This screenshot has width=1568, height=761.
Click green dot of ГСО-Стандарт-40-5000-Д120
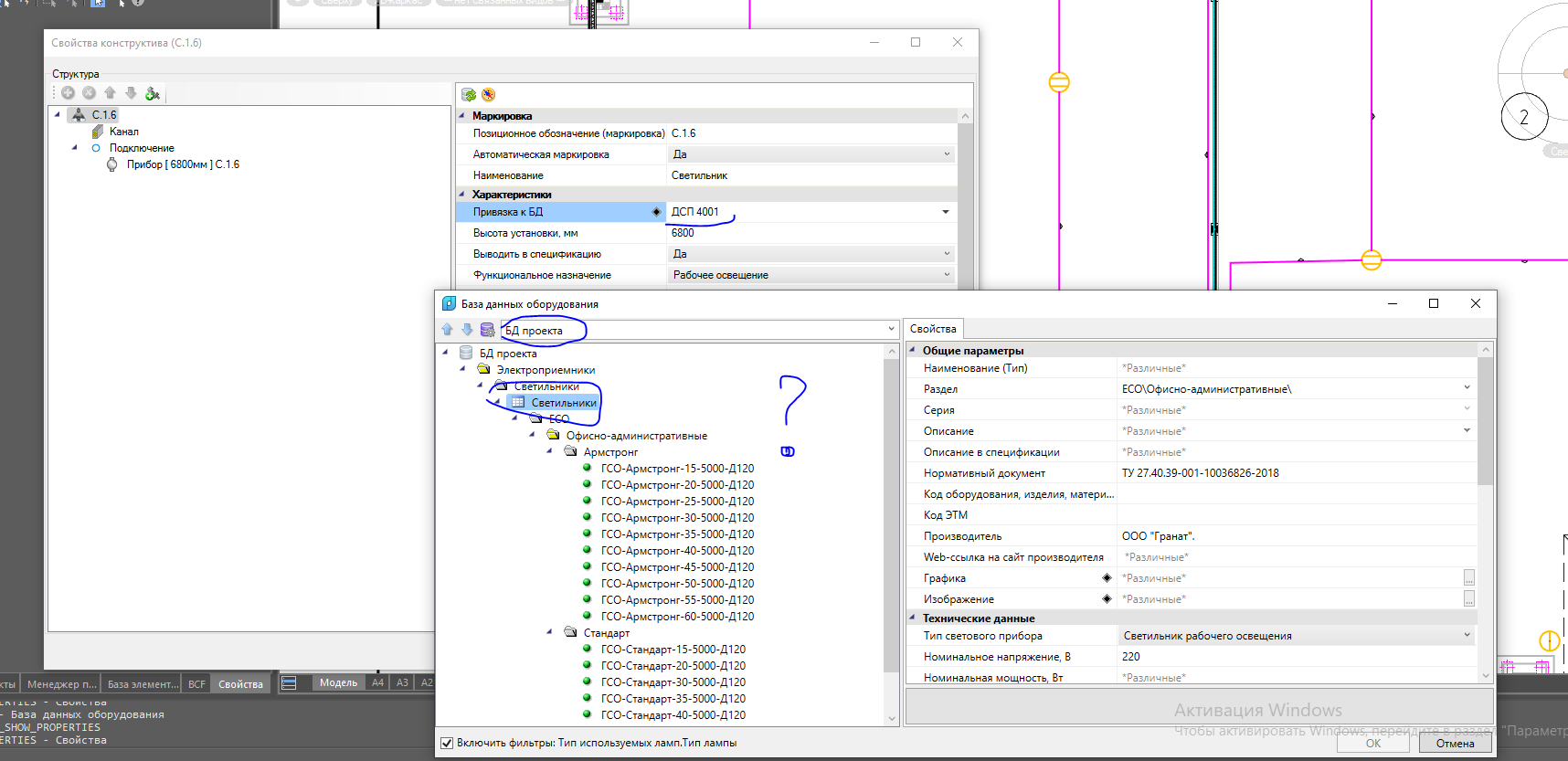point(588,714)
